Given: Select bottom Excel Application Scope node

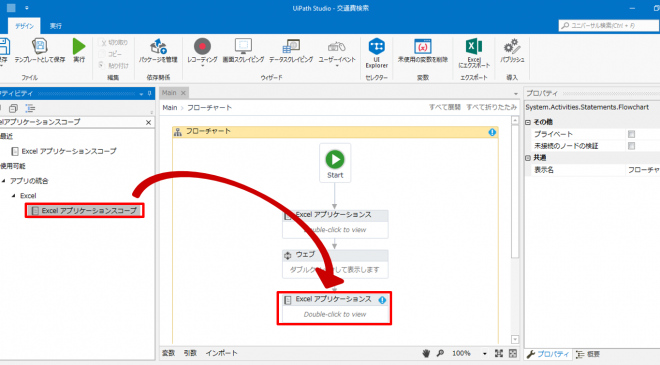Looking at the screenshot, I should pyautogui.click(x=335, y=308).
